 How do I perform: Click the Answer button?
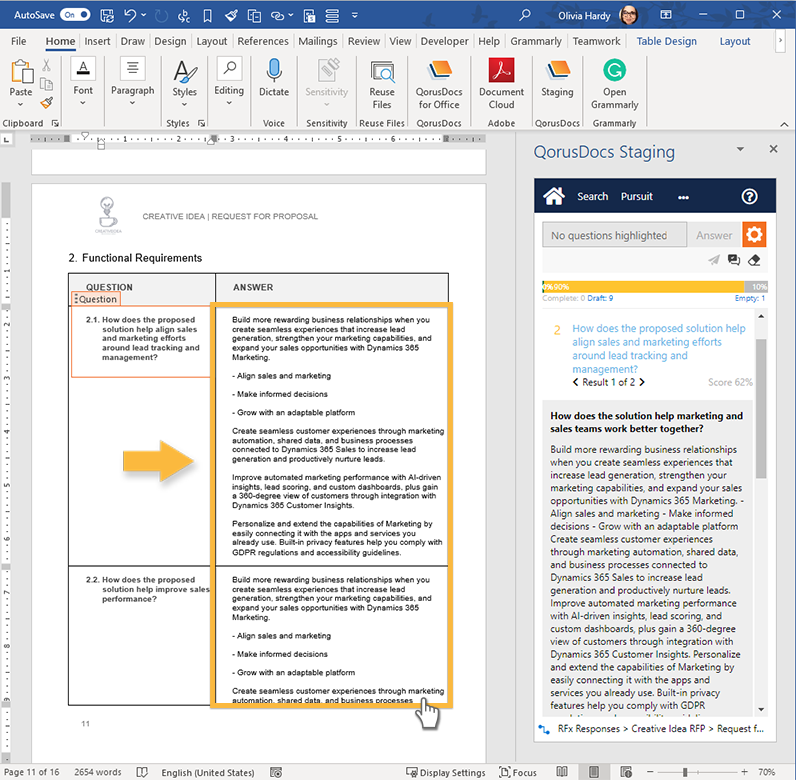coord(714,235)
